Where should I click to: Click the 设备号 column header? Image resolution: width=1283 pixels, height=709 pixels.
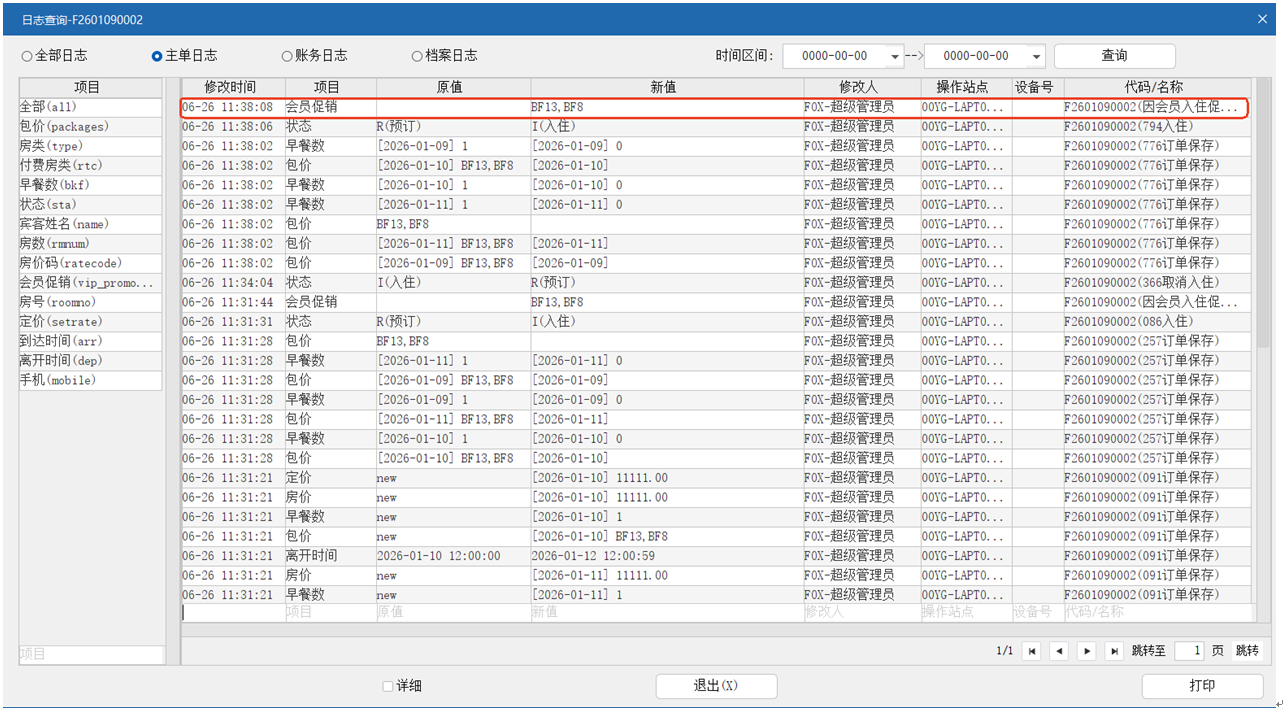pos(1037,88)
